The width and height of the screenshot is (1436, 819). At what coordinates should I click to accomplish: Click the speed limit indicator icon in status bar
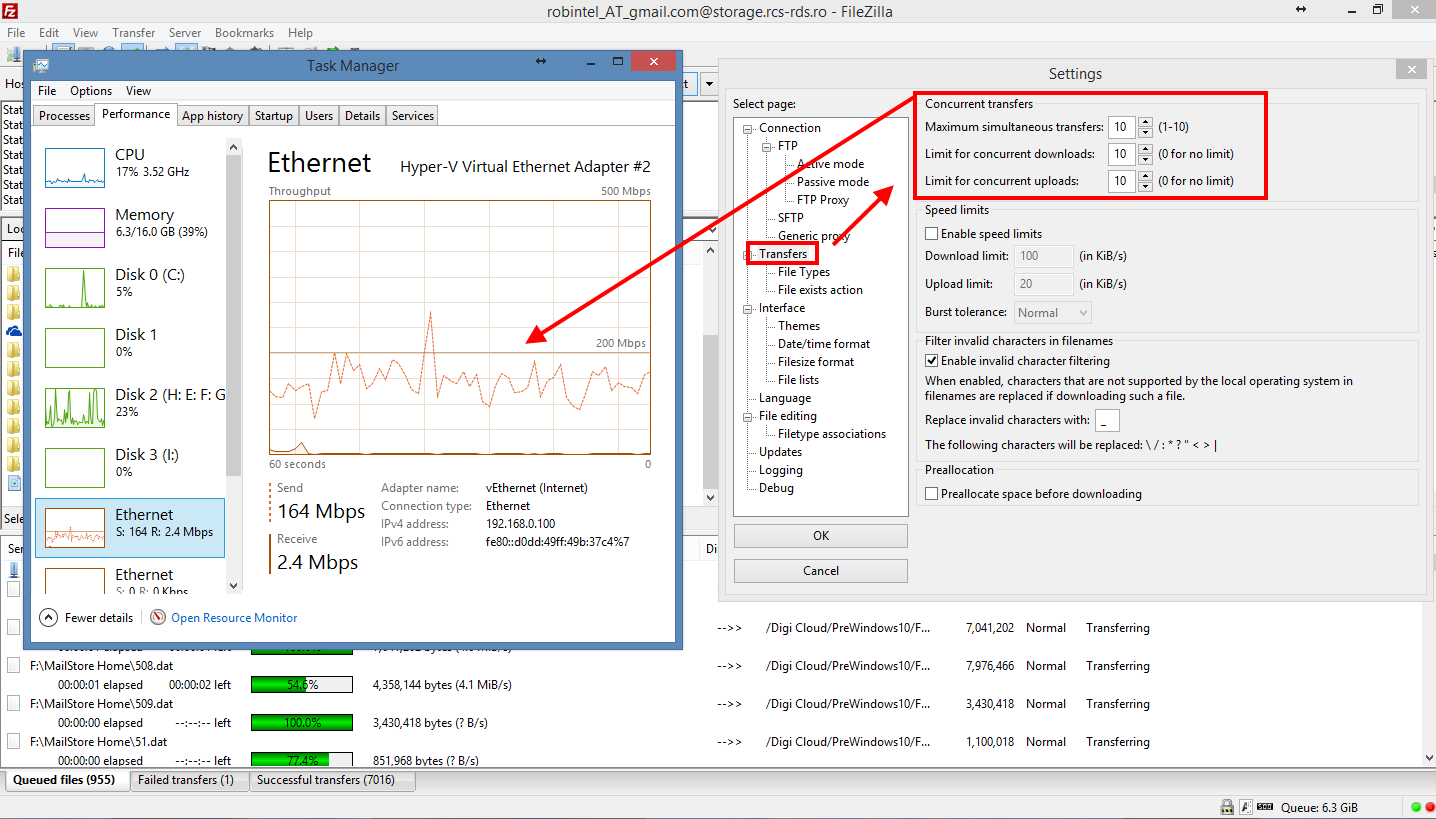click(1265, 807)
